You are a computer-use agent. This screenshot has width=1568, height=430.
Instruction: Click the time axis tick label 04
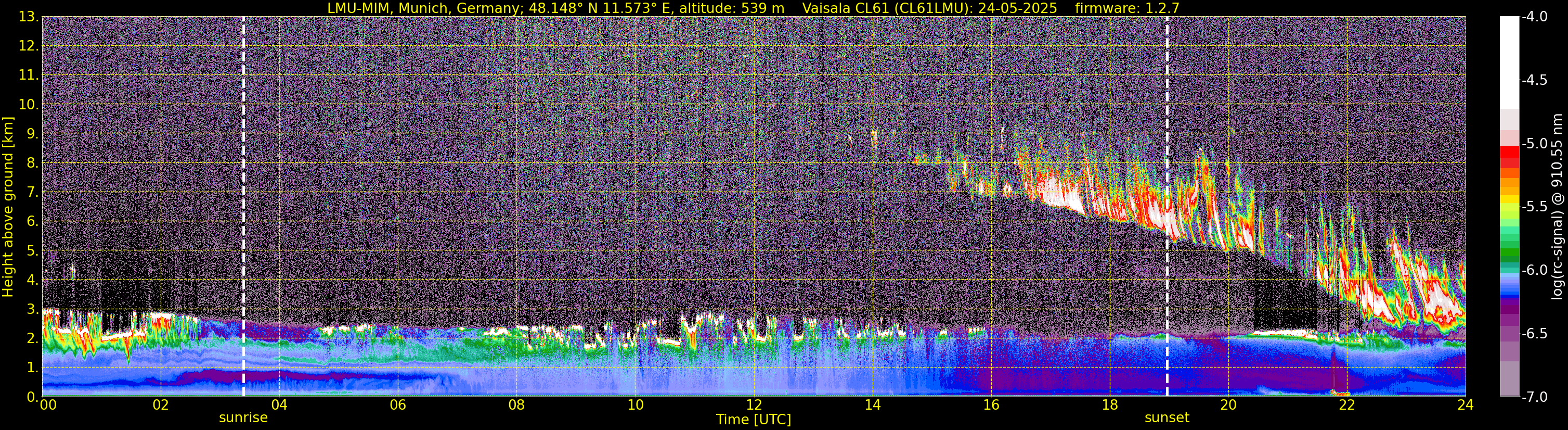279,405
